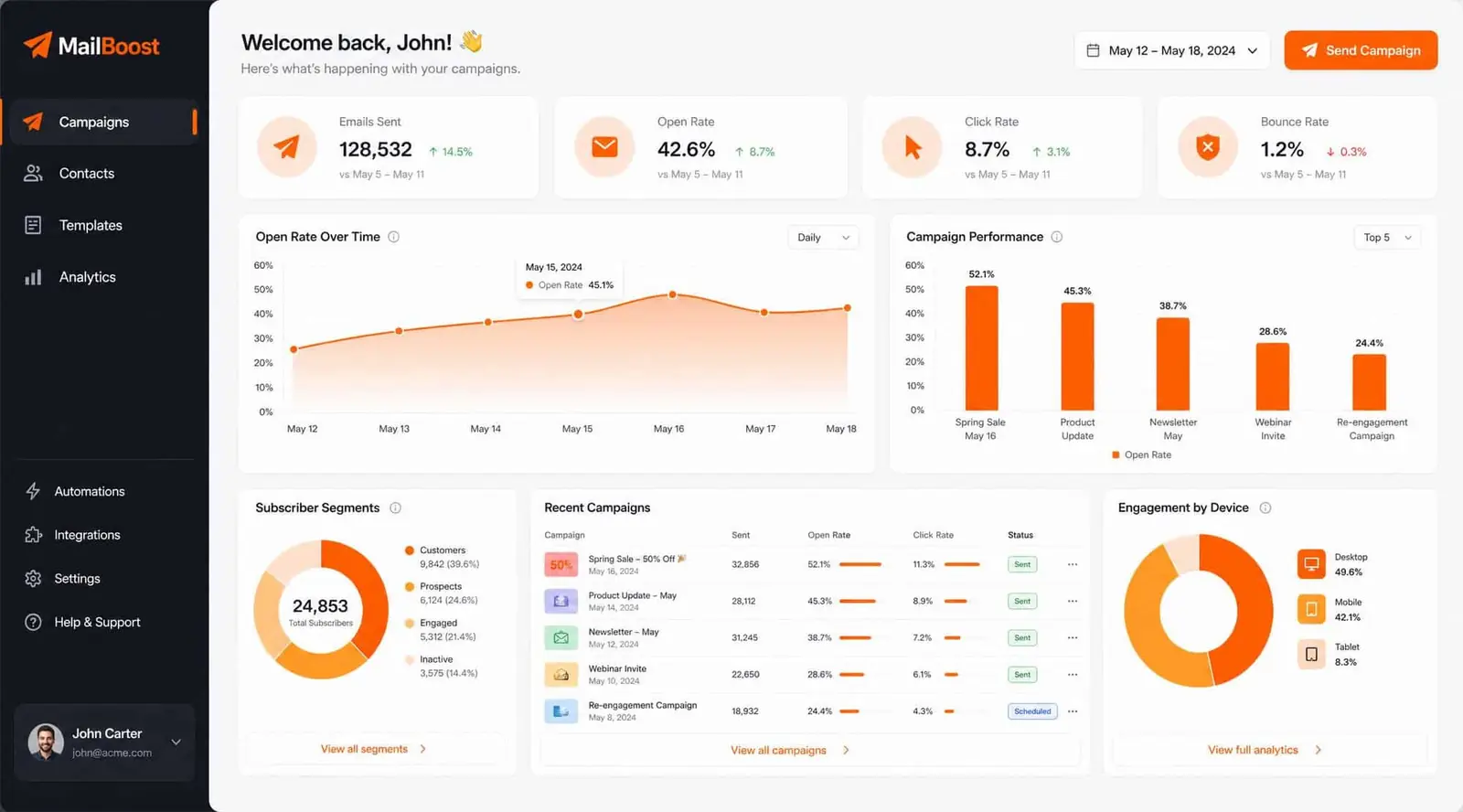Click the MailBoost paper plane logo
Screen dimensions: 1463x812
pyautogui.click(x=37, y=45)
